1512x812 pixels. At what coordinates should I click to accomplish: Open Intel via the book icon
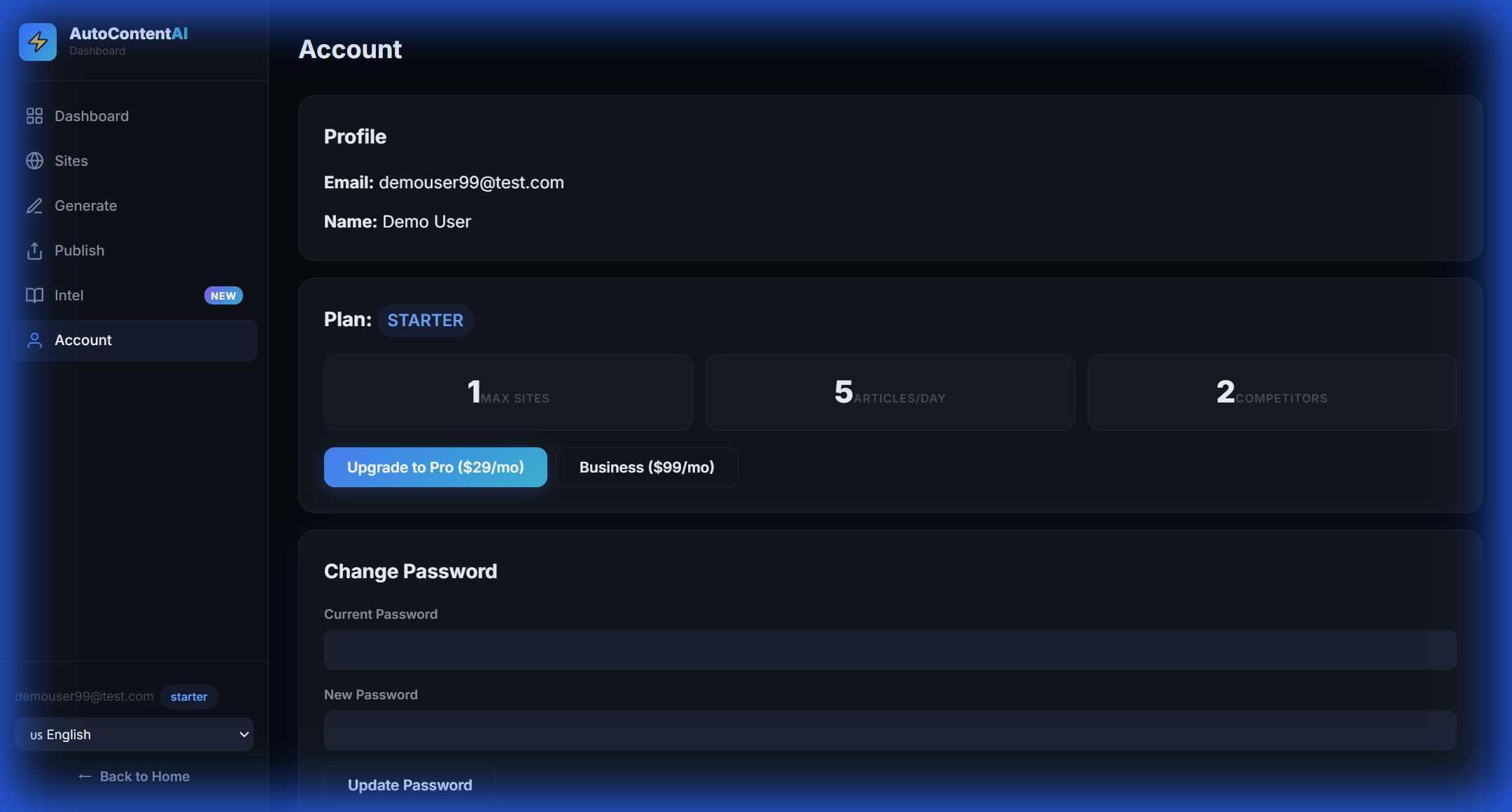click(34, 295)
